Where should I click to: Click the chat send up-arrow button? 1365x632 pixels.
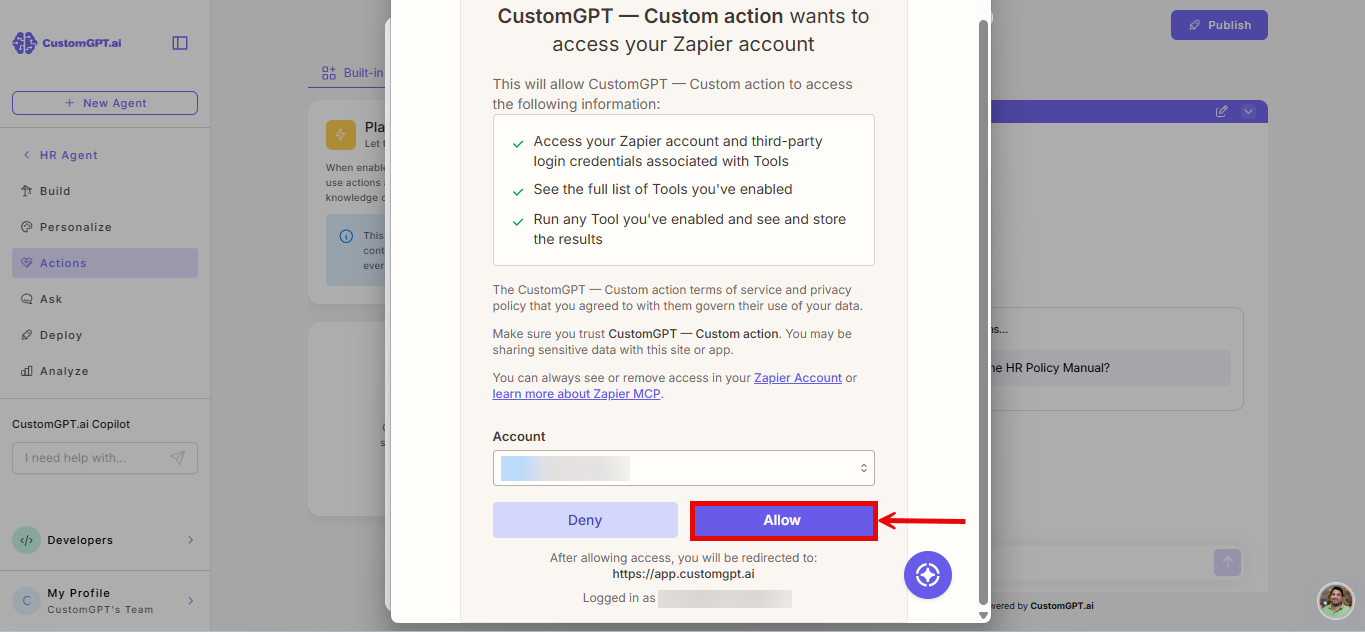1227,562
